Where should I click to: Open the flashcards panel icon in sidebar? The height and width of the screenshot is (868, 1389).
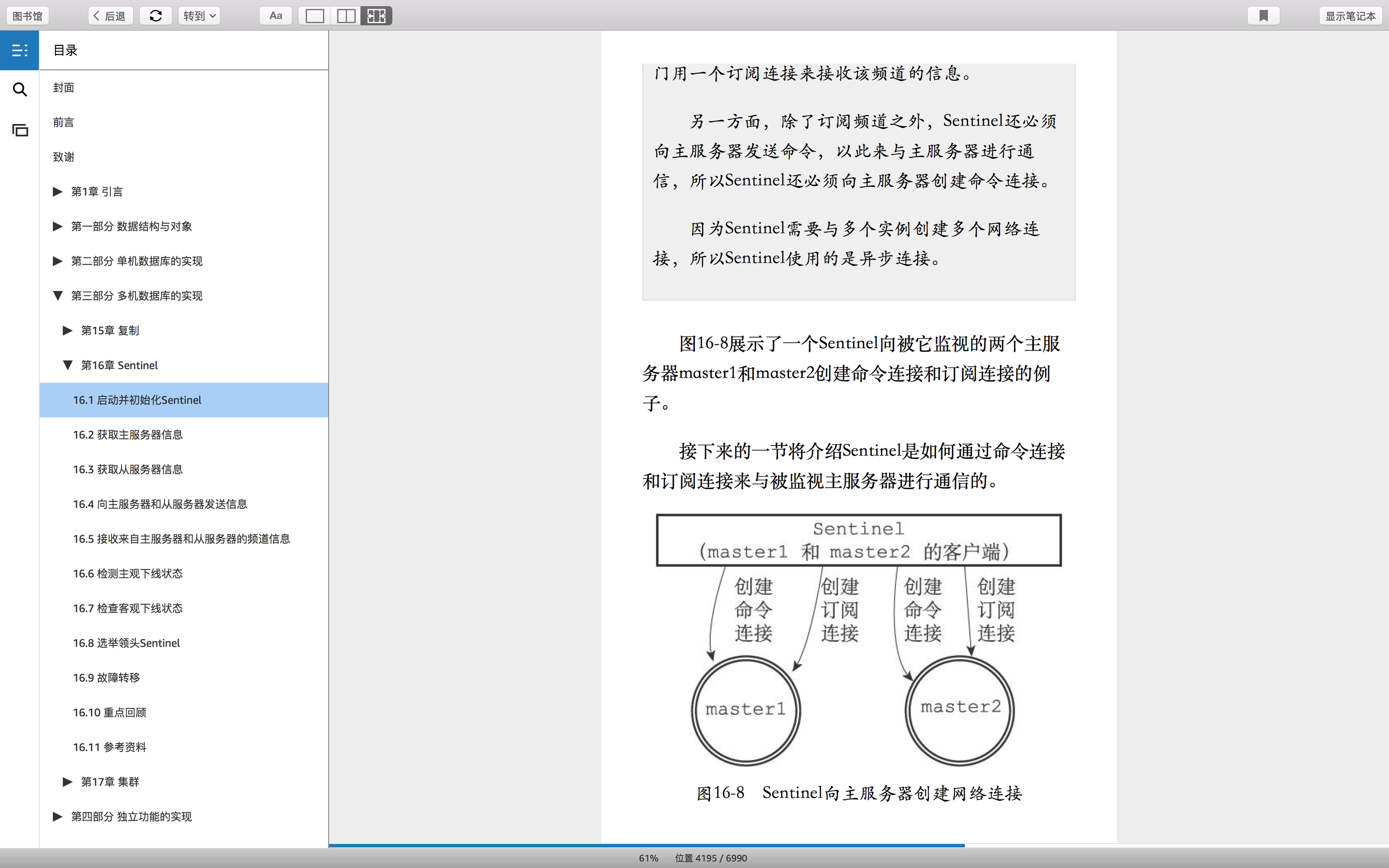click(19, 130)
